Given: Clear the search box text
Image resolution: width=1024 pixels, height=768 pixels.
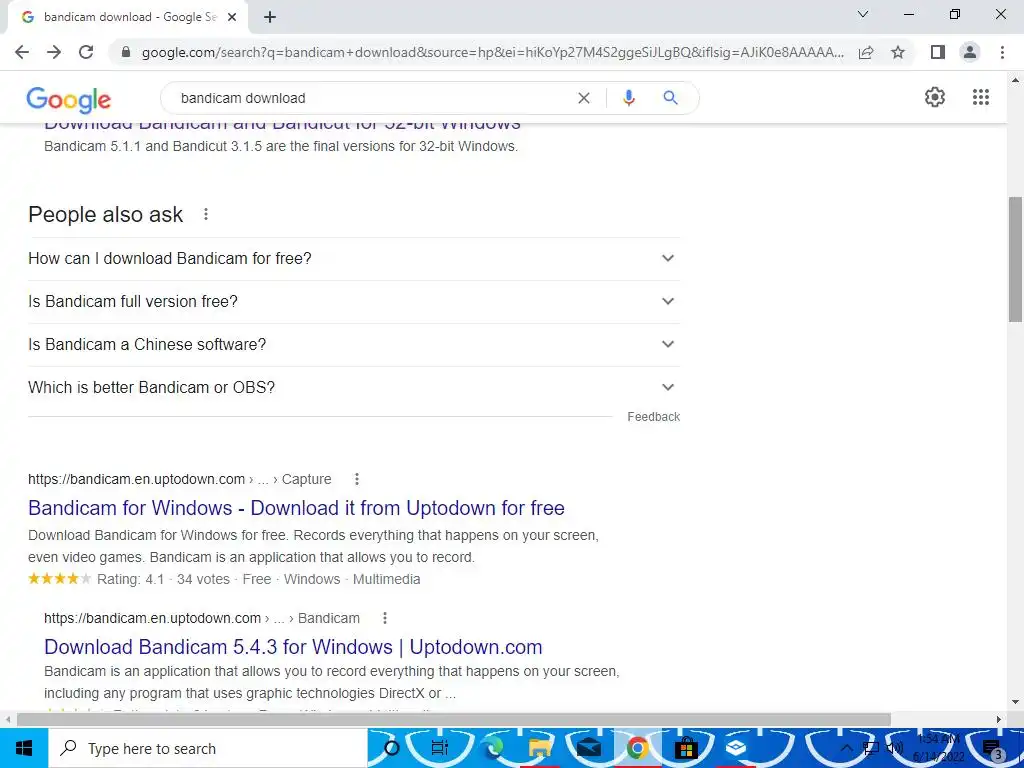Looking at the screenshot, I should pos(584,98).
